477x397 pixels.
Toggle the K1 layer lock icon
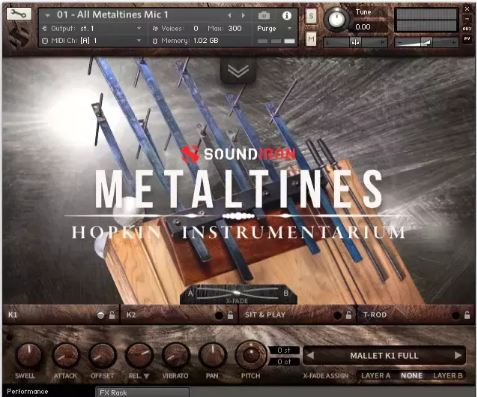pos(112,315)
